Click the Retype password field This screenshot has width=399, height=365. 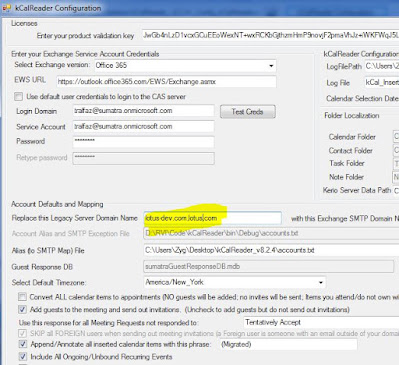pyautogui.click(x=143, y=158)
